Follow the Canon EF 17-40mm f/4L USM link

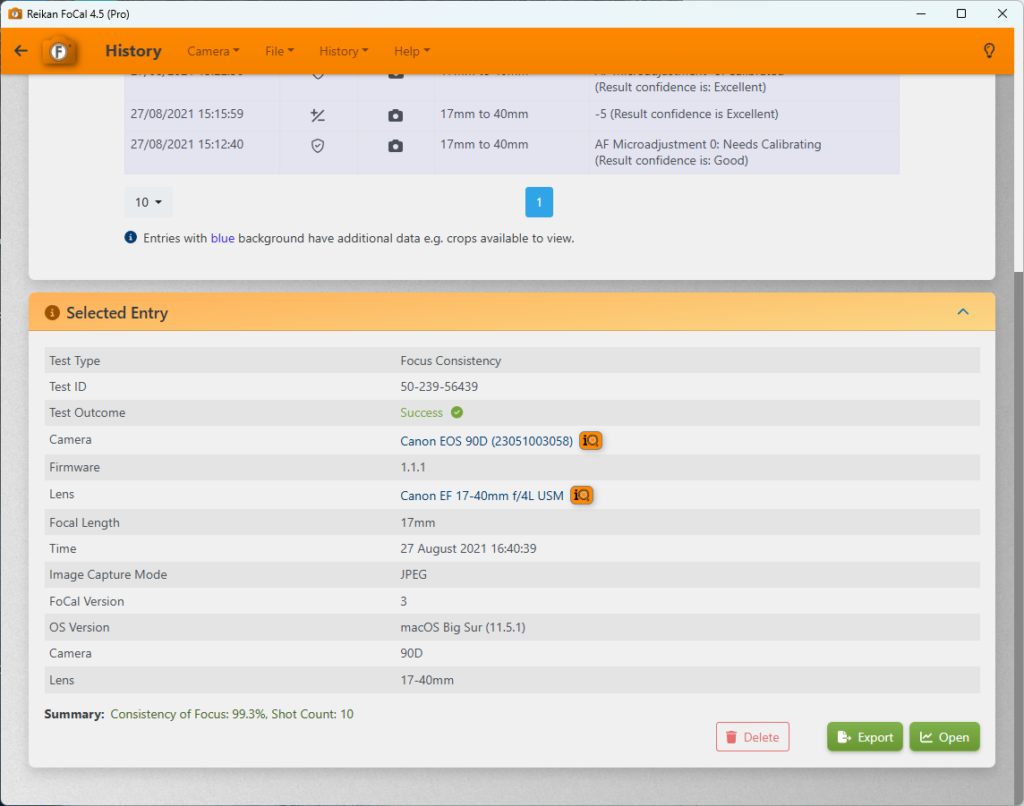click(482, 496)
